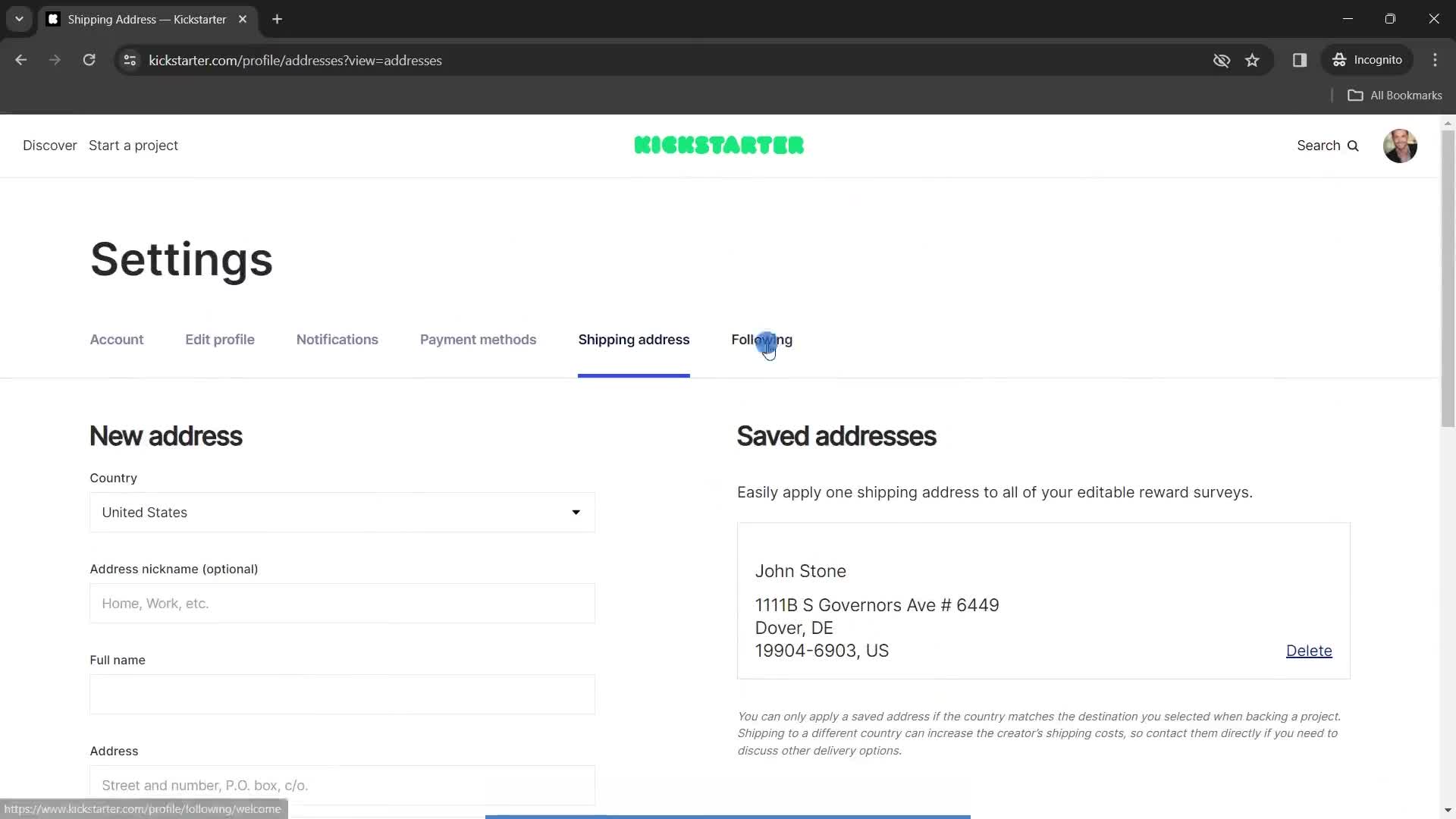Select the Edit profile settings tab
The image size is (1456, 819).
pyautogui.click(x=219, y=339)
